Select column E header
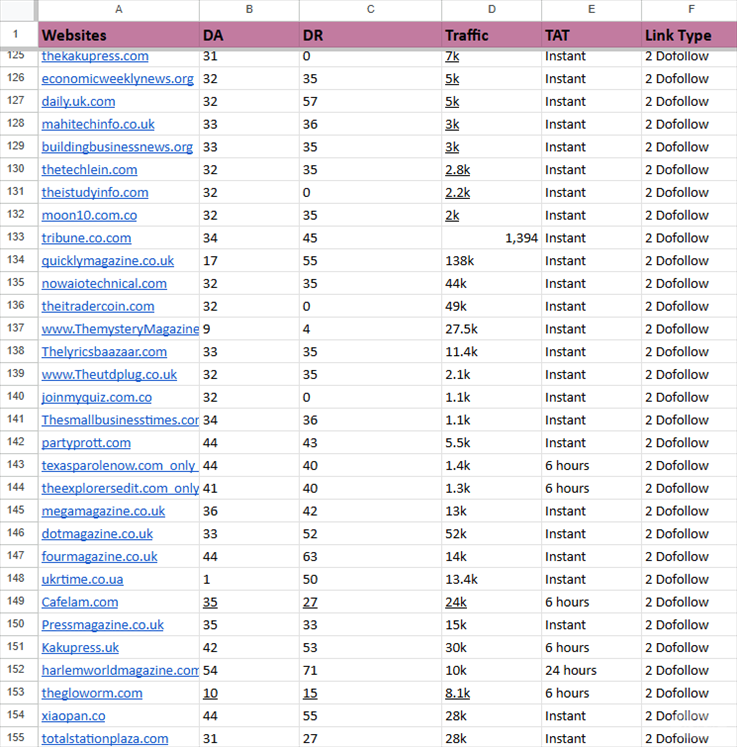This screenshot has width=737, height=747. point(591,10)
